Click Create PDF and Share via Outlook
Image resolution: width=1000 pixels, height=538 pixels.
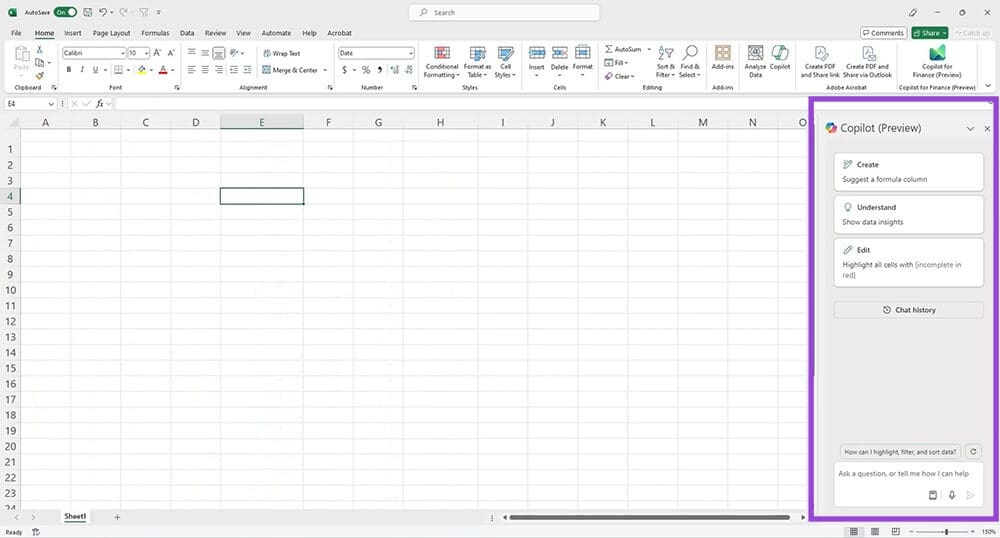point(867,61)
